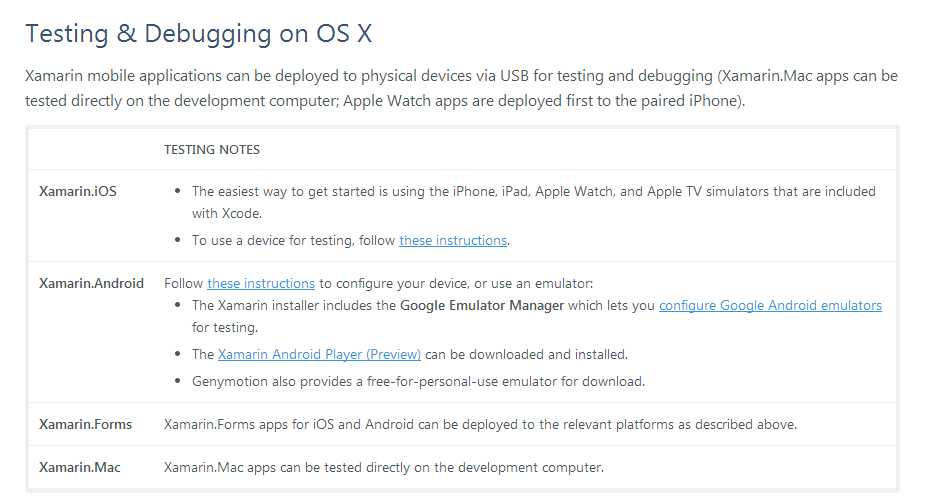
Task: Open the Xamarin Android Player (Preview) link
Action: 319,354
